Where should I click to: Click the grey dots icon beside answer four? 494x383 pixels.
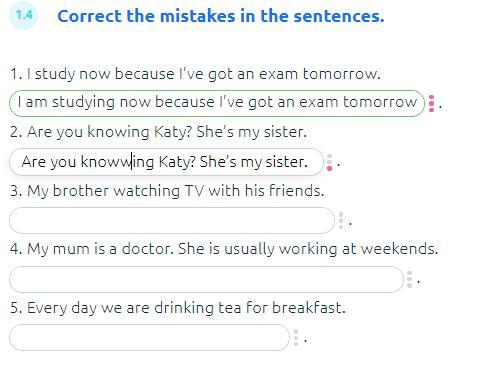tap(409, 279)
